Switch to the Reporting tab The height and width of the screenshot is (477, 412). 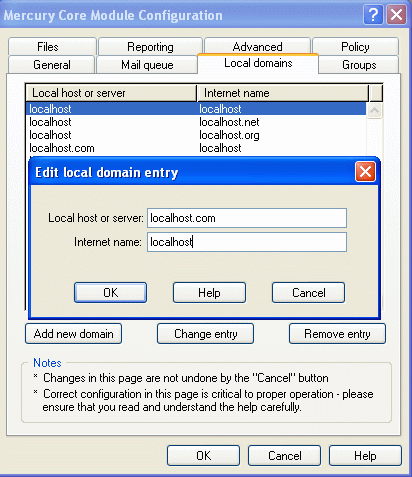coord(150,47)
